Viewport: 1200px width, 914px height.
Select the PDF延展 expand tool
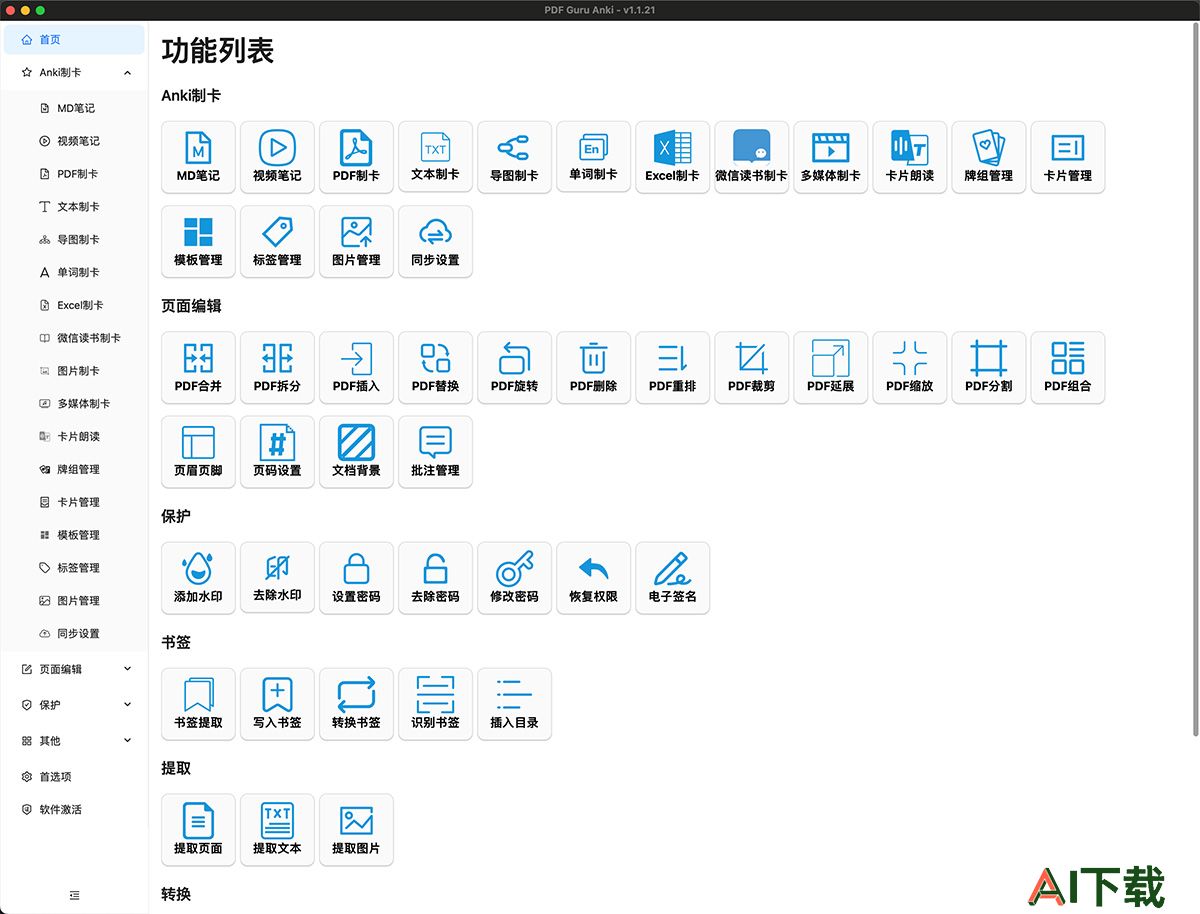pyautogui.click(x=830, y=367)
